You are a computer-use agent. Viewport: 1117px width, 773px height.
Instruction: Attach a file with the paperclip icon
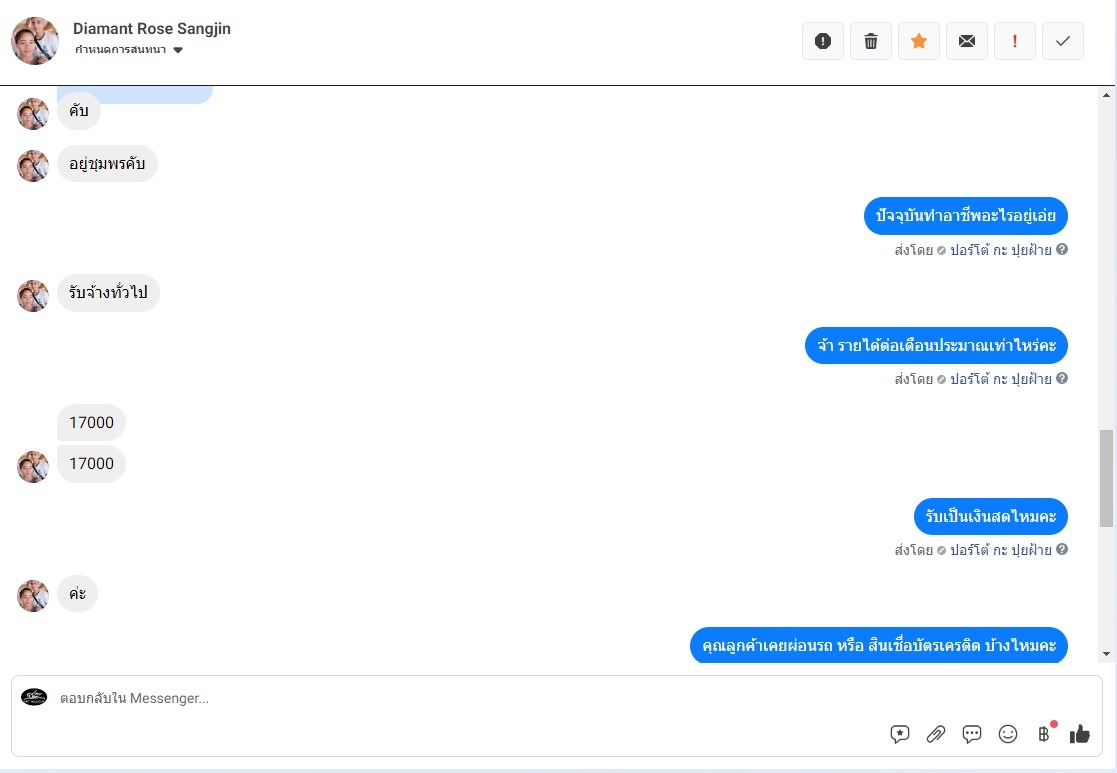click(x=935, y=734)
